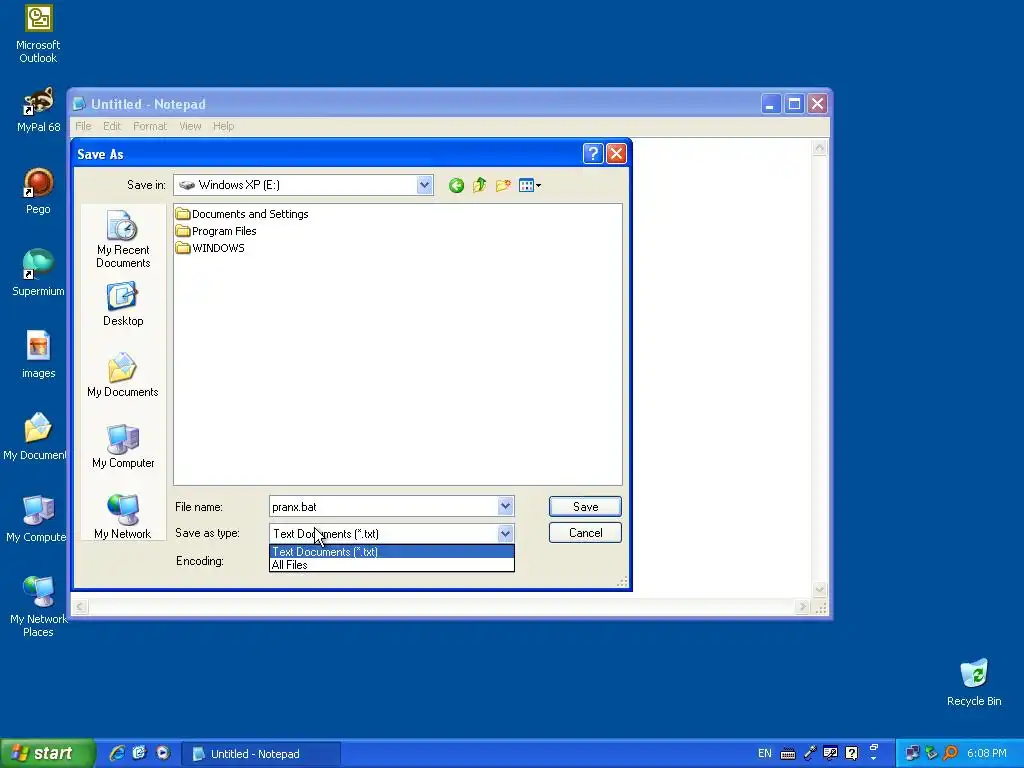Click the Save As help button
1024x768 pixels.
tap(592, 153)
